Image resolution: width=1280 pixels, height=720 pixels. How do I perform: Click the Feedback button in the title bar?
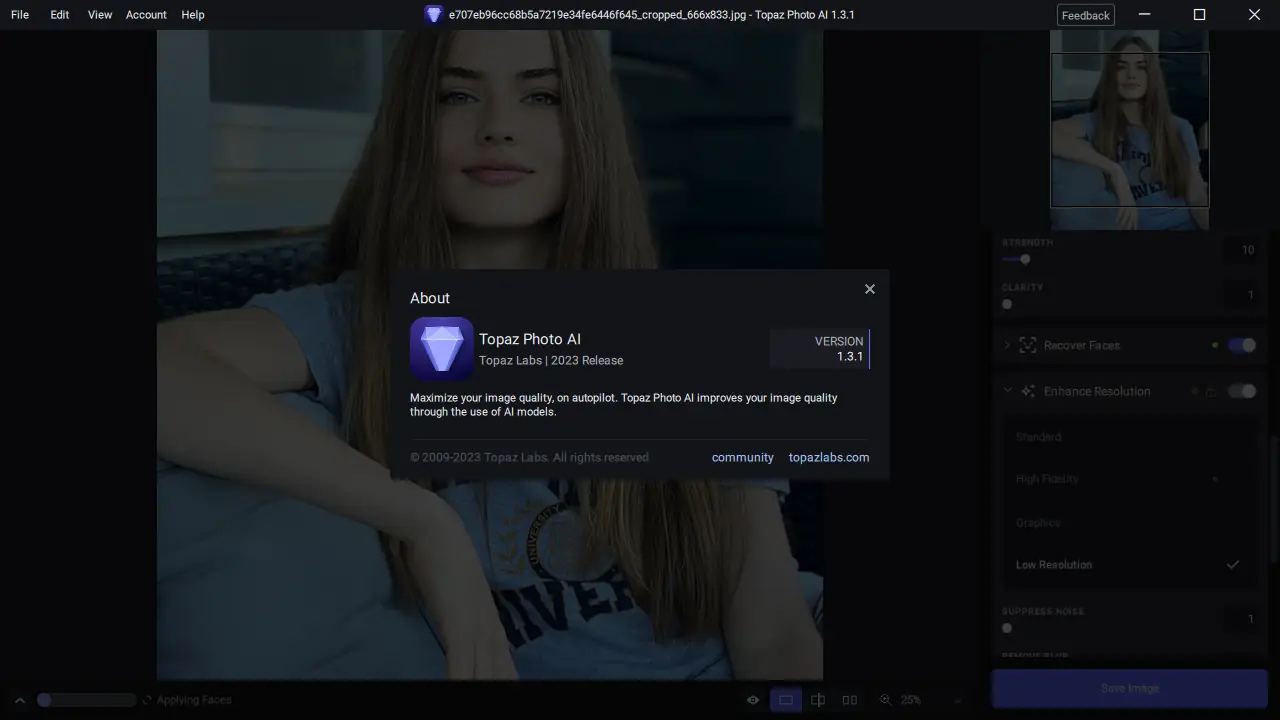pyautogui.click(x=1086, y=15)
